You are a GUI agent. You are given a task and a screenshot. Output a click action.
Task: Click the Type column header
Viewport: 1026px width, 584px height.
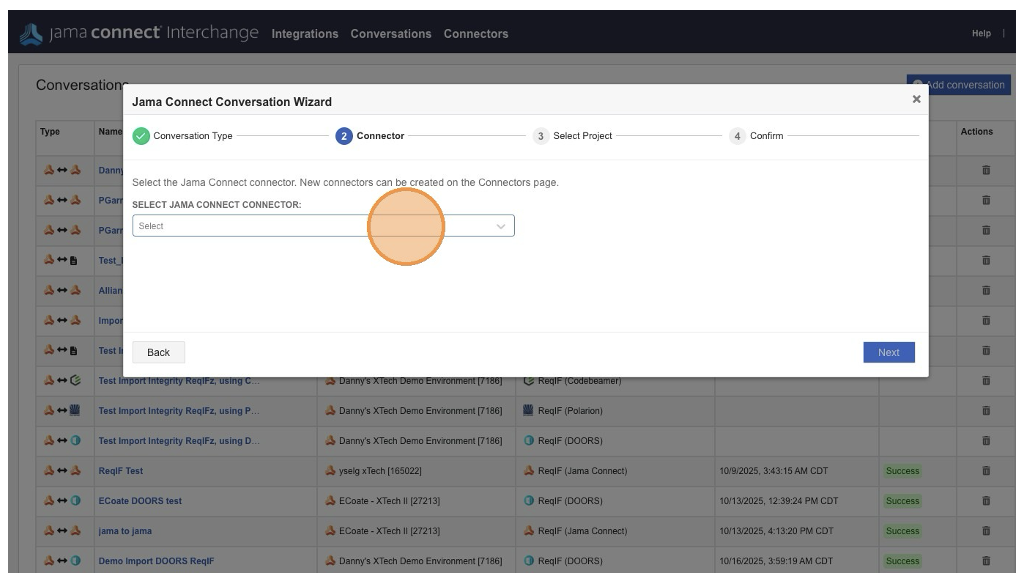50,131
